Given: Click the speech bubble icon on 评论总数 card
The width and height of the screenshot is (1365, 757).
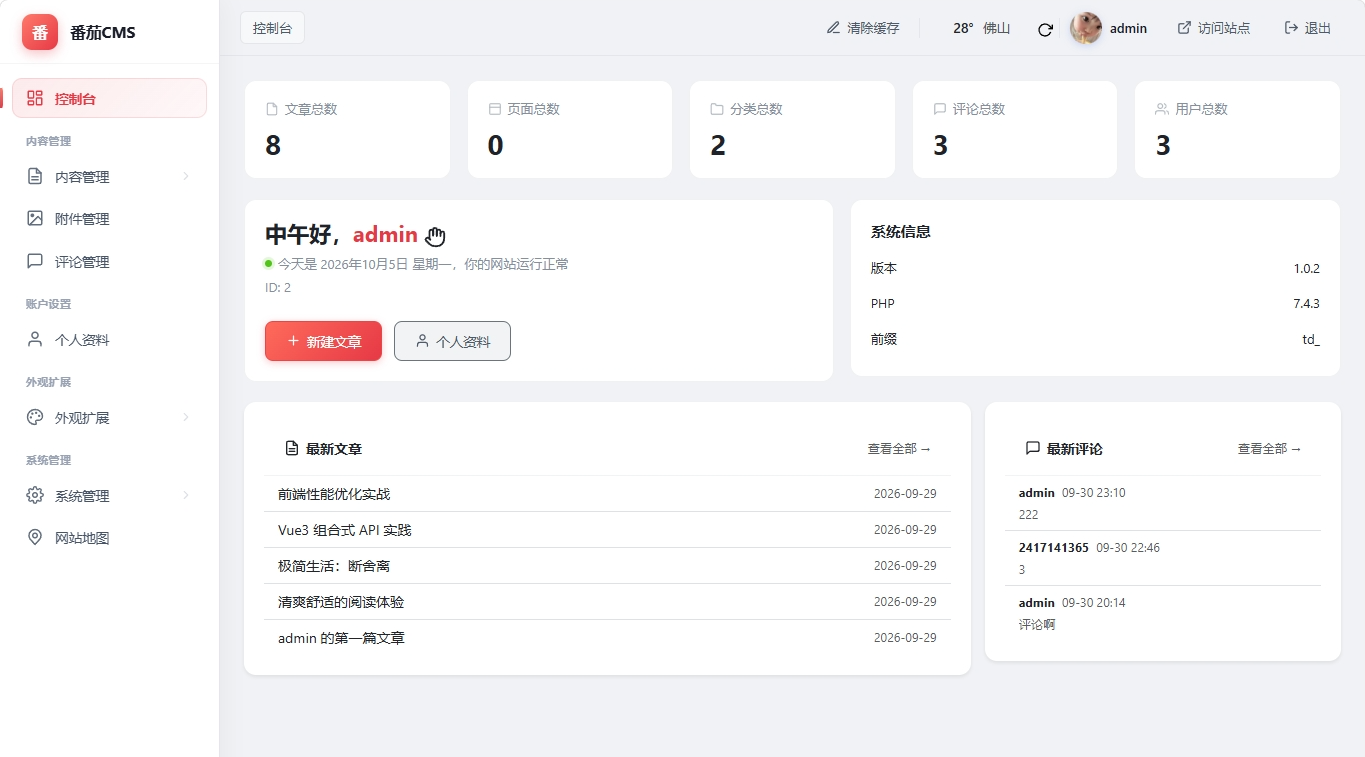Looking at the screenshot, I should click(x=940, y=109).
